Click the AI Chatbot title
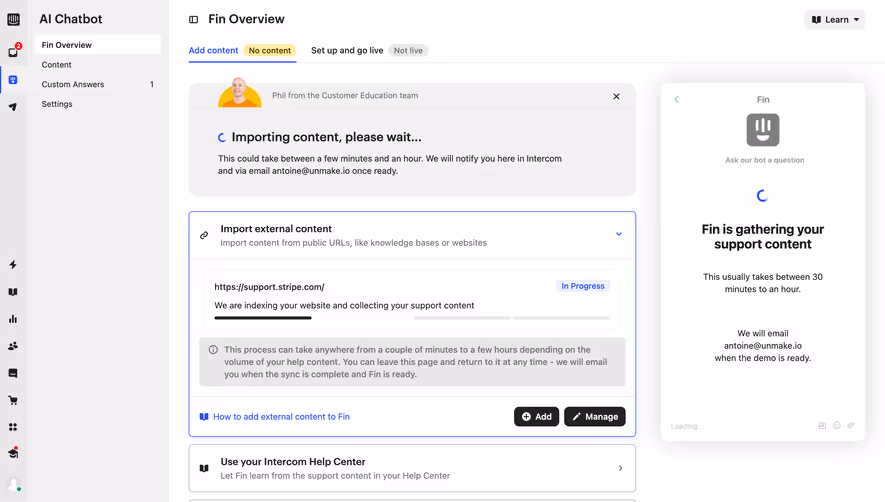885x502 pixels. tap(71, 19)
